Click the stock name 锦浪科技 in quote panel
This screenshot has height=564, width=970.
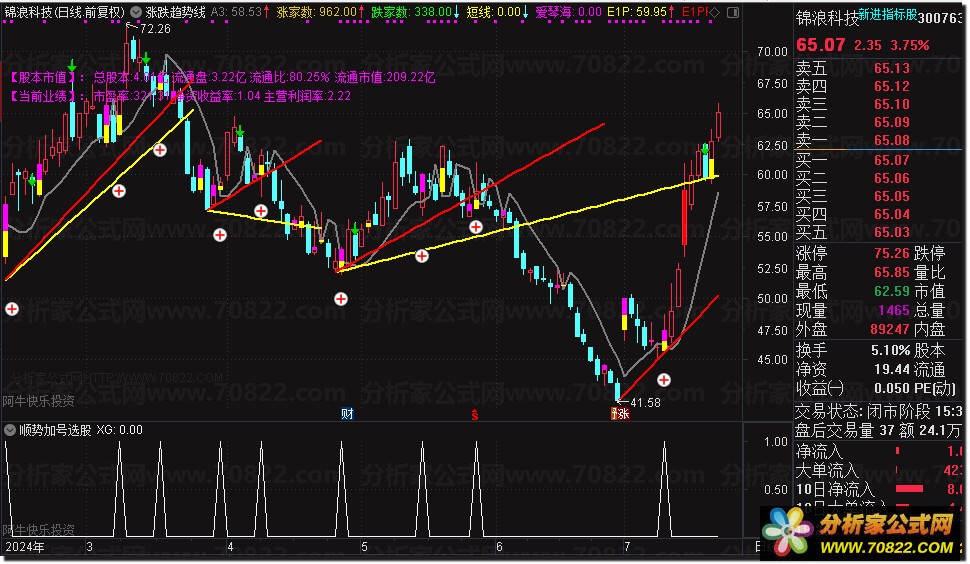point(826,19)
